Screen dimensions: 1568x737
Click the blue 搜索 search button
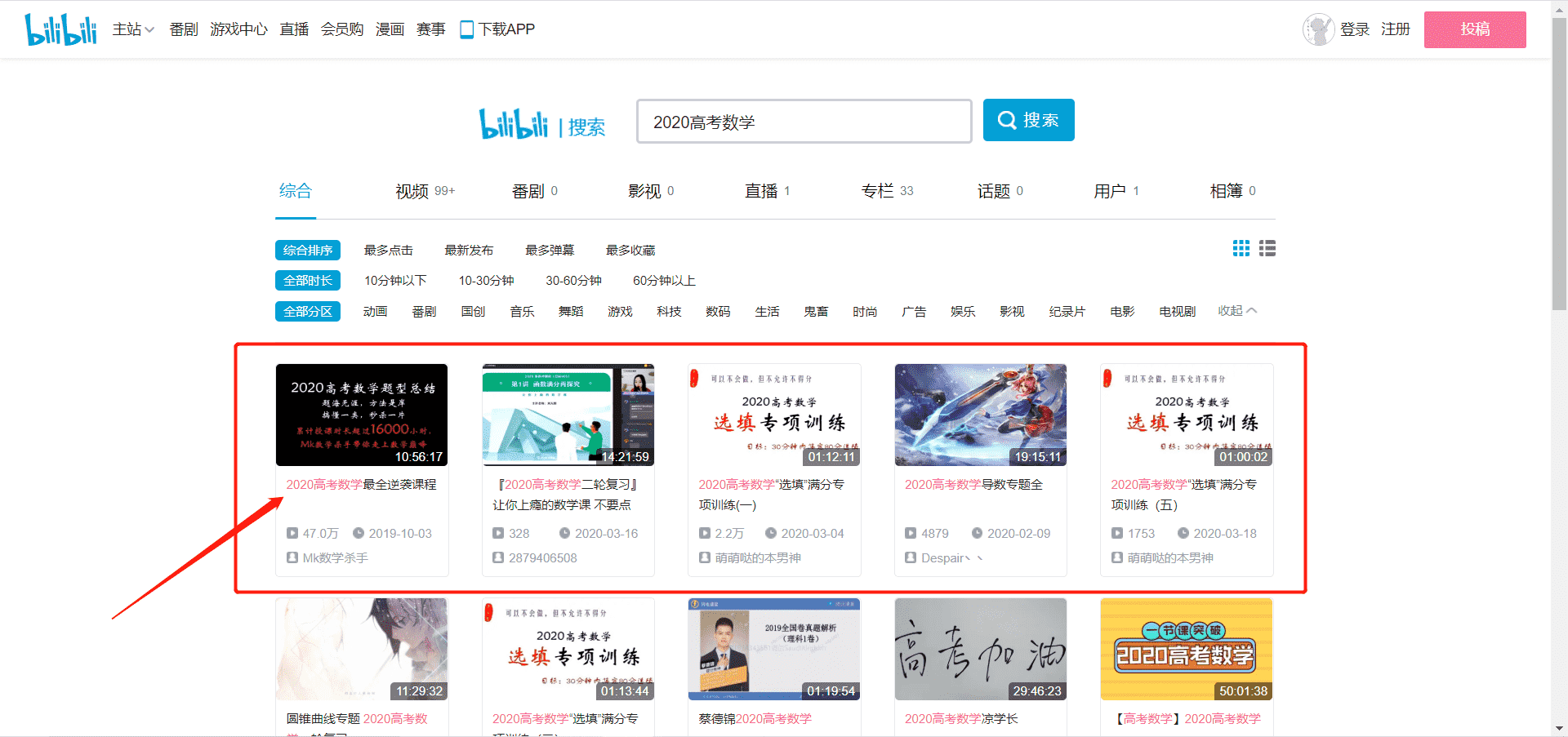(1029, 120)
